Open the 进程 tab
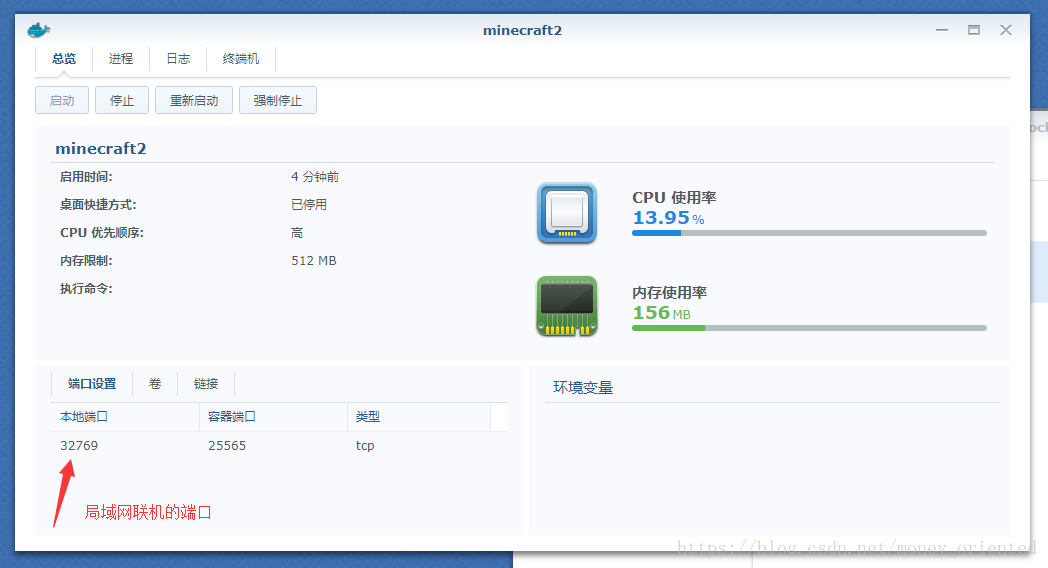Image resolution: width=1048 pixels, height=568 pixels. [x=121, y=59]
